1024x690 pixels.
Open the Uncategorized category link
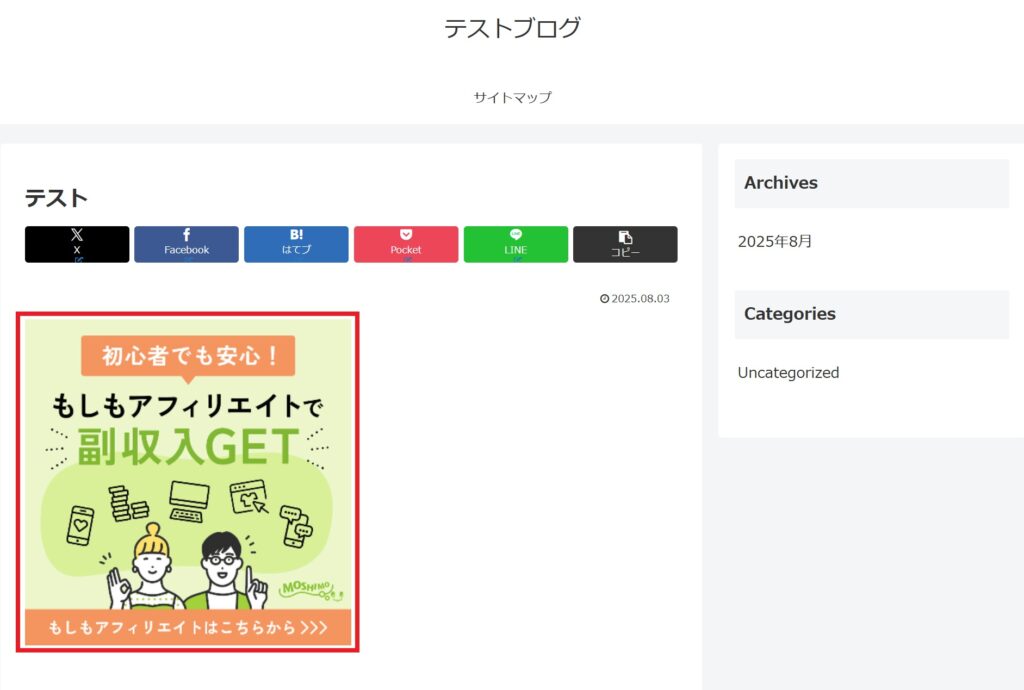point(788,373)
